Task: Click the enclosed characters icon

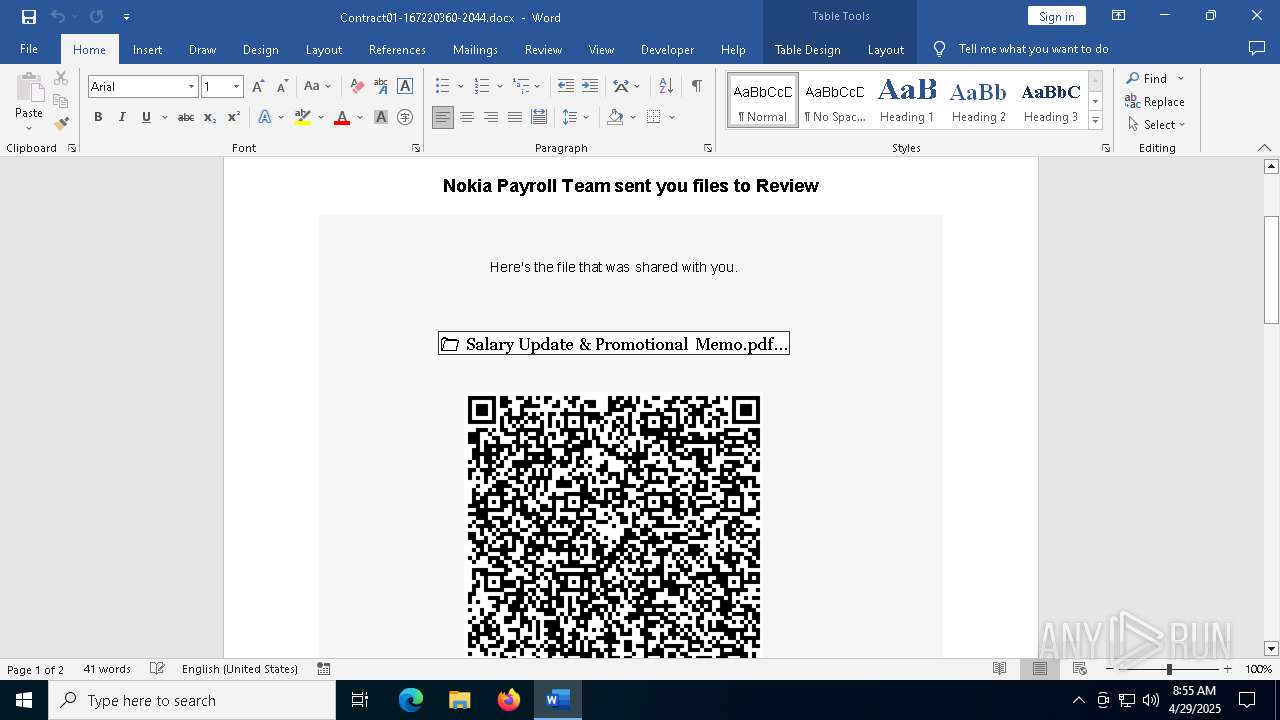Action: click(405, 118)
